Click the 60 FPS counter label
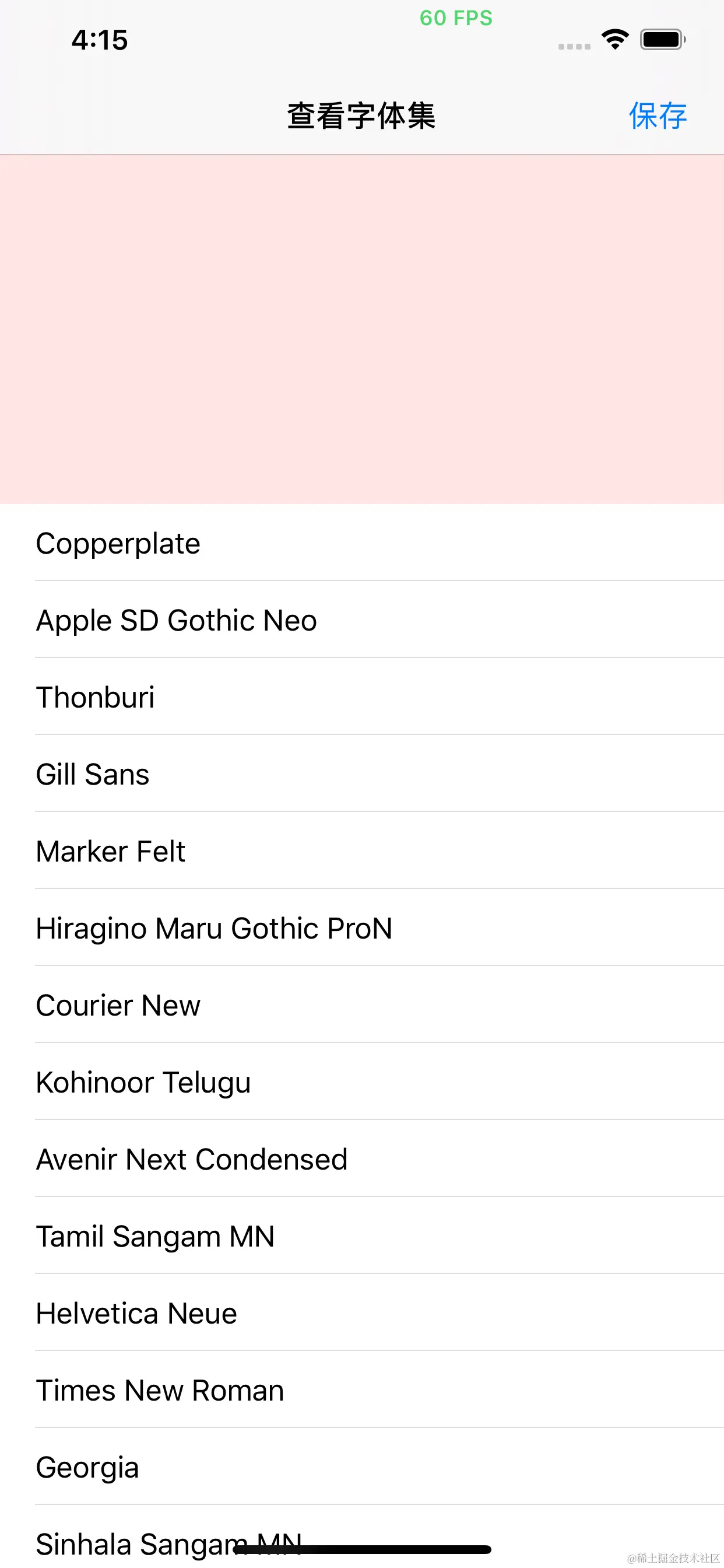724x1568 pixels. click(x=456, y=18)
